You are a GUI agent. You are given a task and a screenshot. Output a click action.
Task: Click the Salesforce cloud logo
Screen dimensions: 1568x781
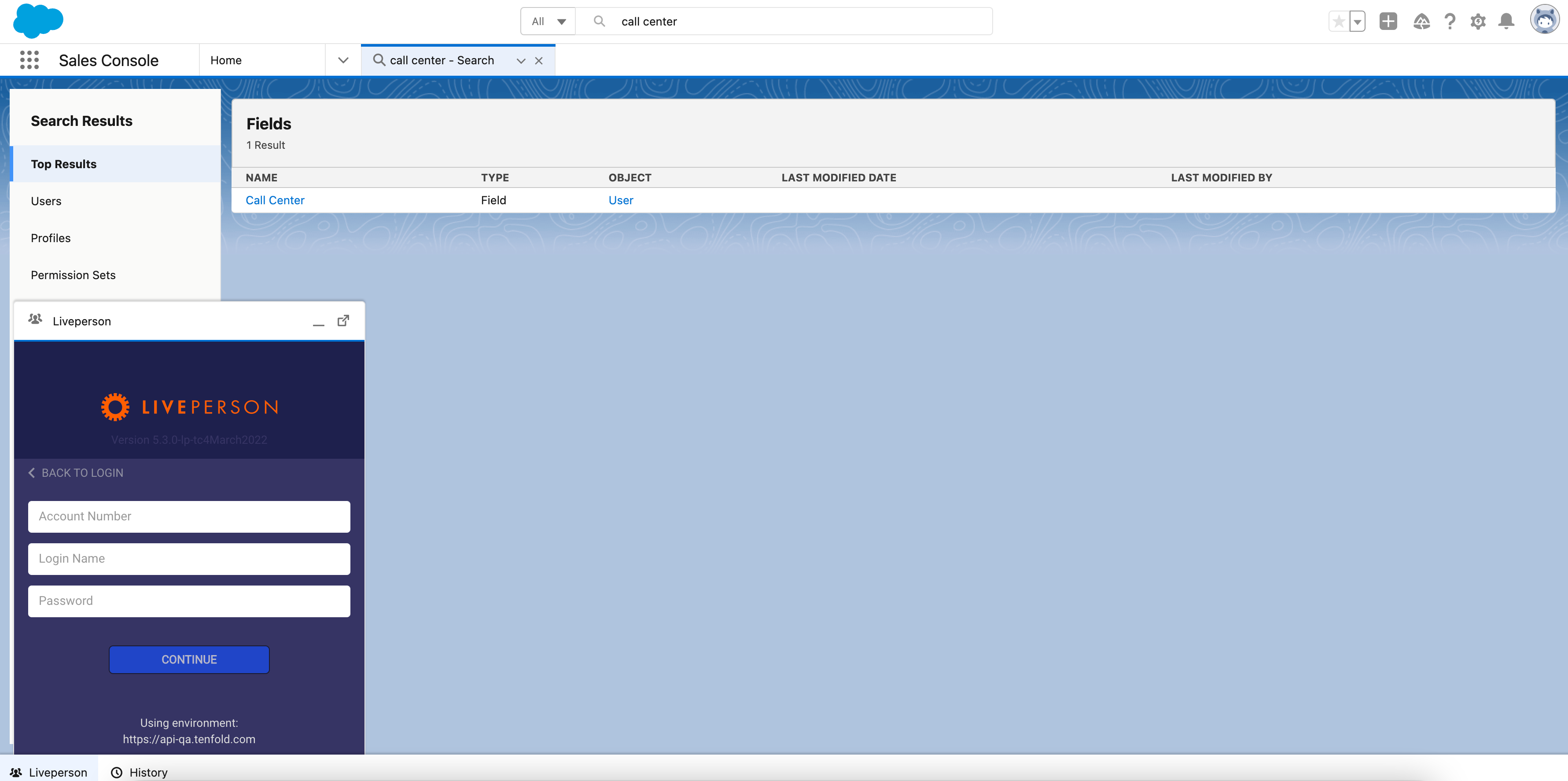tap(38, 21)
